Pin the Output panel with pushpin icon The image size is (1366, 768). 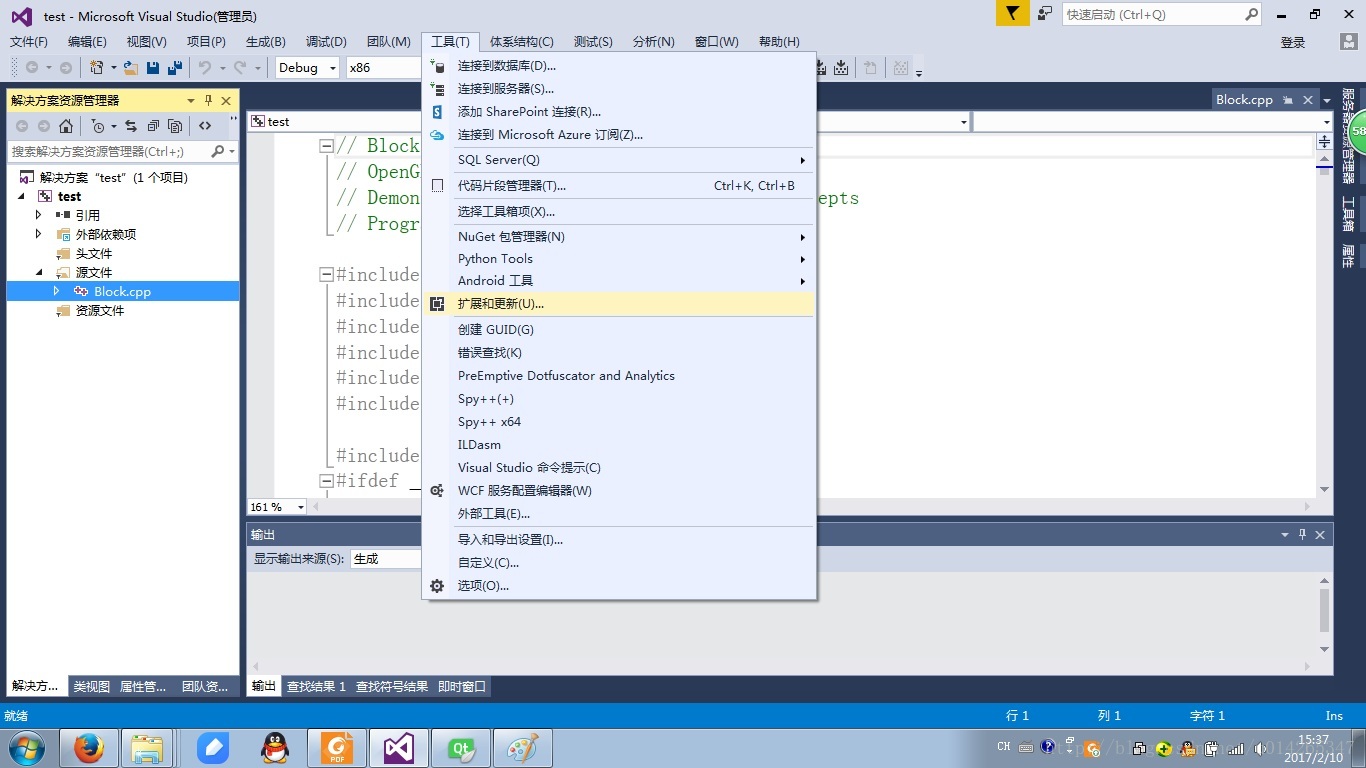pyautogui.click(x=1303, y=535)
